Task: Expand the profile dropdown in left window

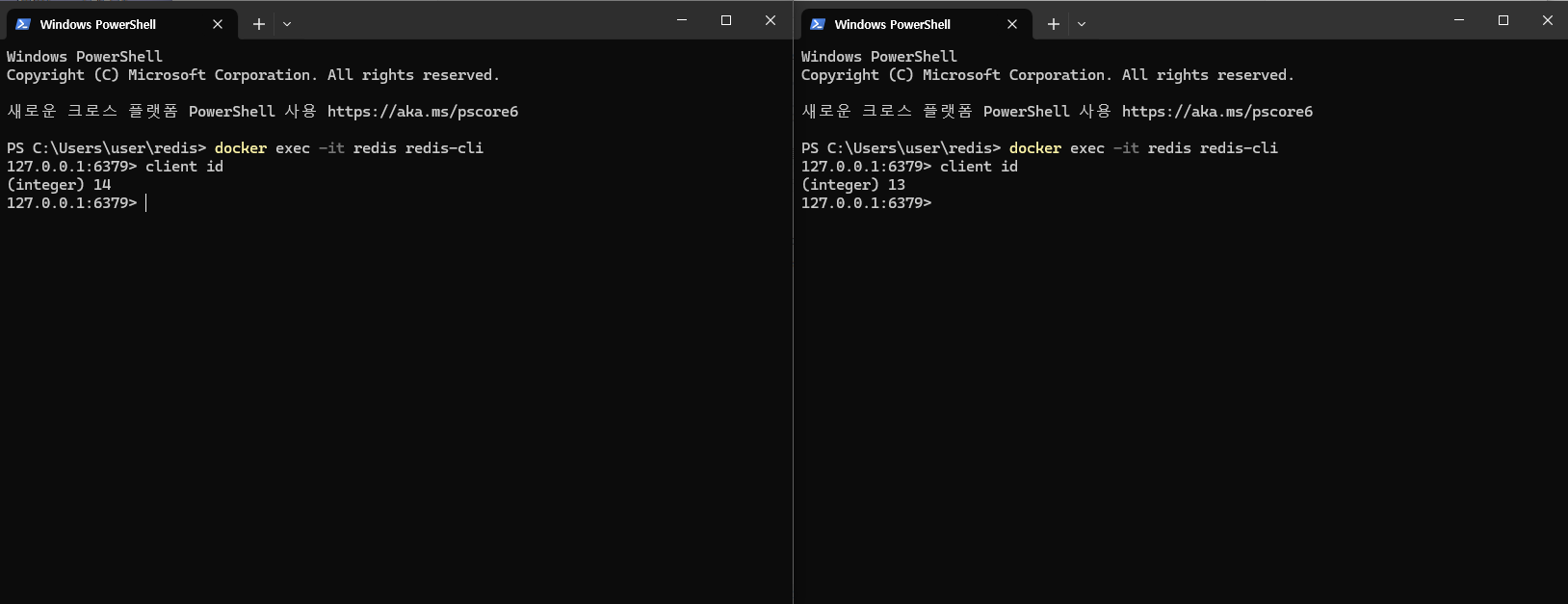Action: point(287,24)
